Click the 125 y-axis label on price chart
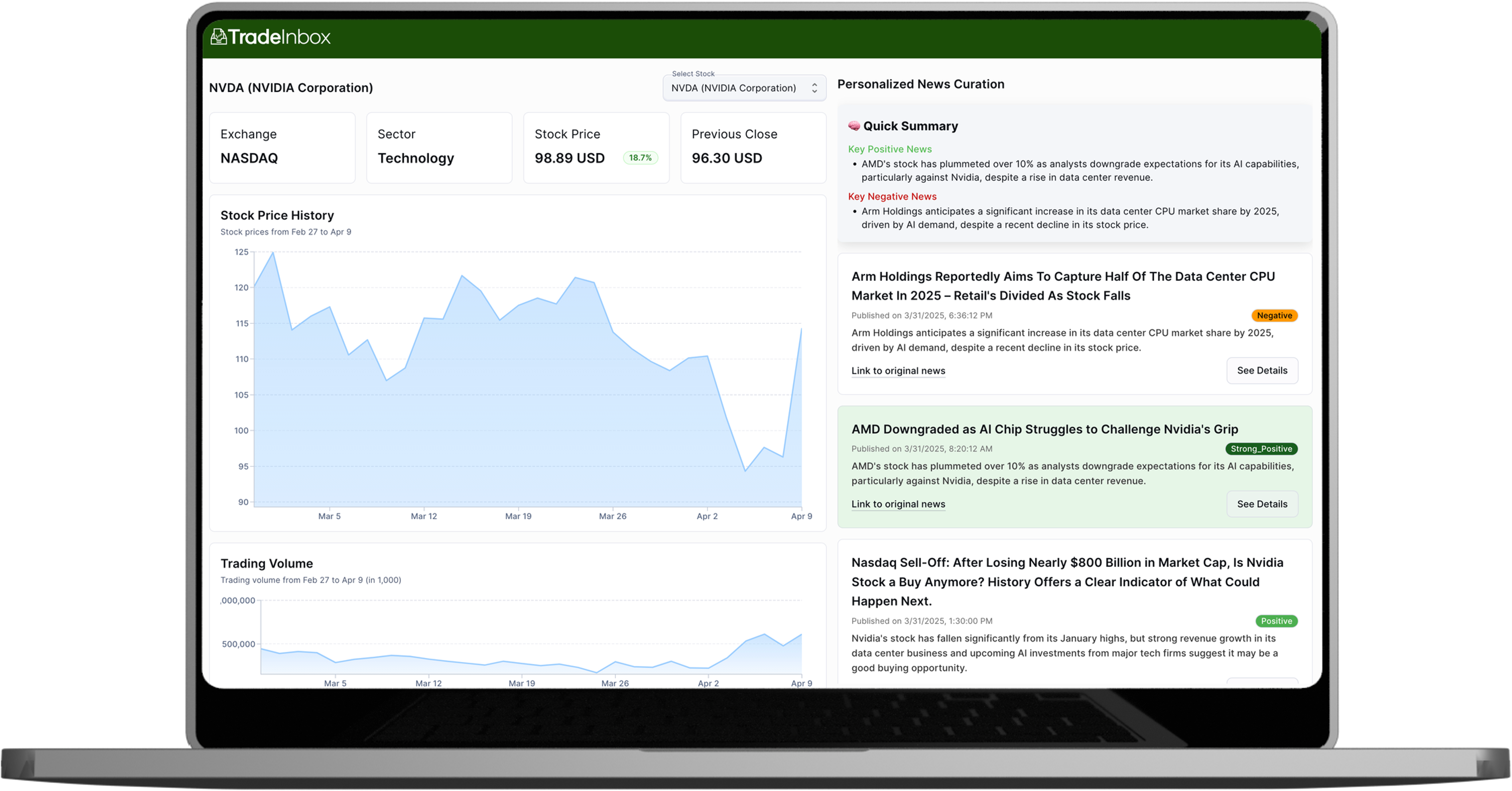Viewport: 1512px width, 791px height. coord(241,252)
